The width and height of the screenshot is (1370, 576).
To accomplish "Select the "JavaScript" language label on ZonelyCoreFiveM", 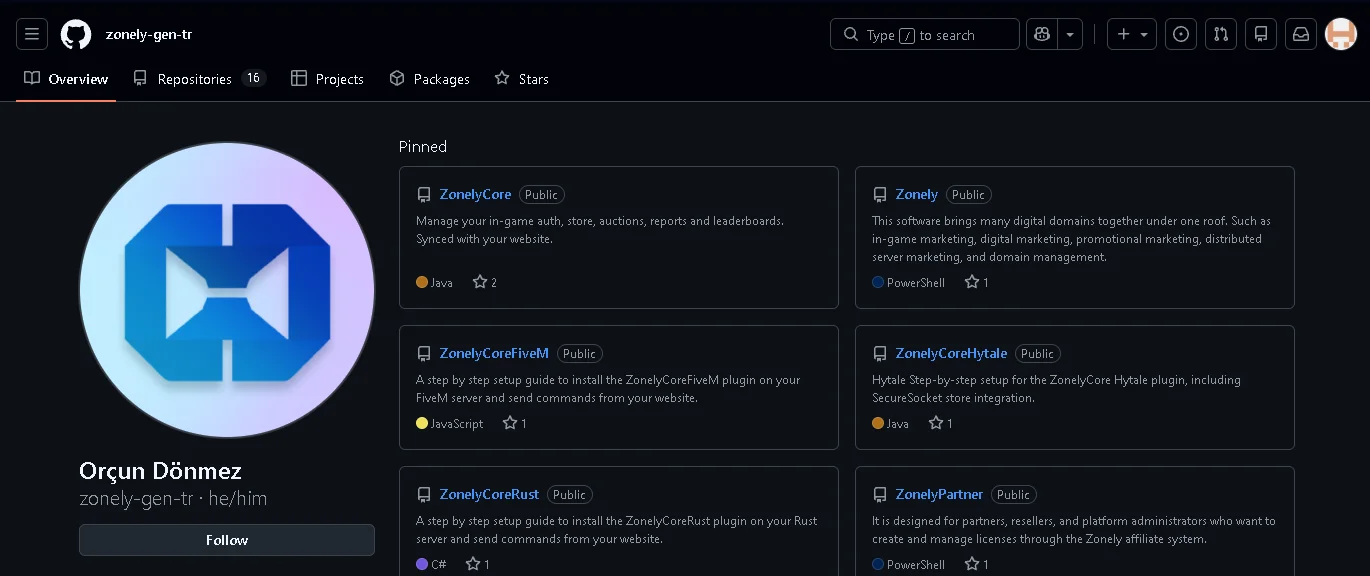I will (x=457, y=424).
